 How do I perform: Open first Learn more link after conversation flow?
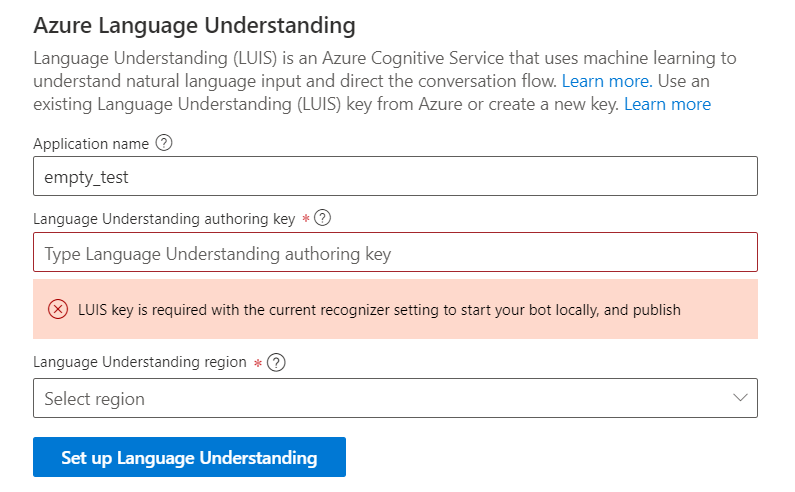coord(607,81)
